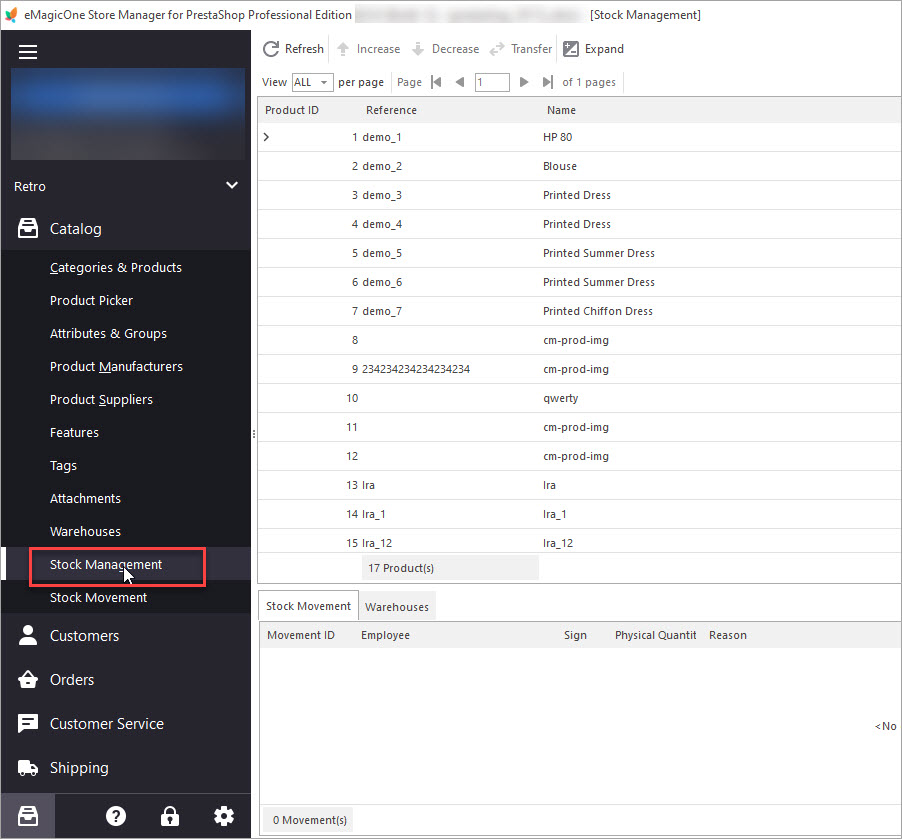902x839 pixels.
Task: Click the lock icon in bottom bar
Action: click(x=170, y=816)
